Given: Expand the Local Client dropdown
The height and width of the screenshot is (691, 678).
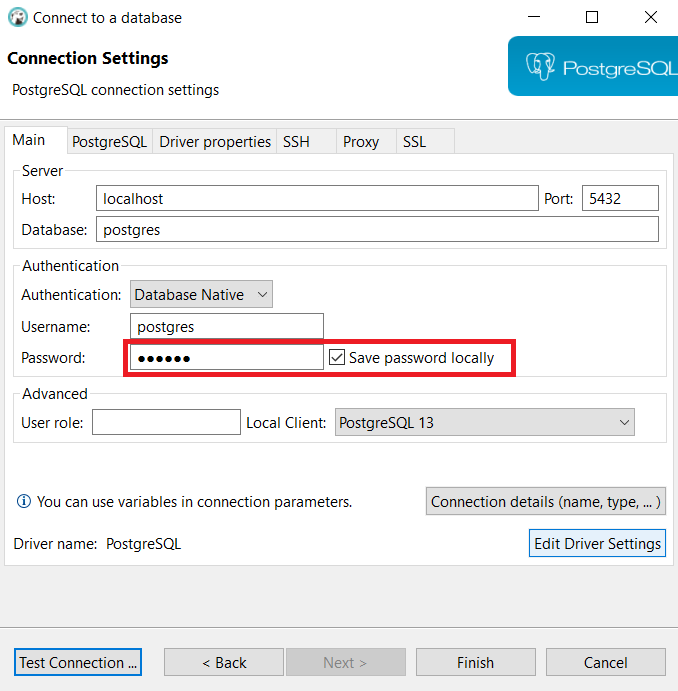Looking at the screenshot, I should [485, 423].
